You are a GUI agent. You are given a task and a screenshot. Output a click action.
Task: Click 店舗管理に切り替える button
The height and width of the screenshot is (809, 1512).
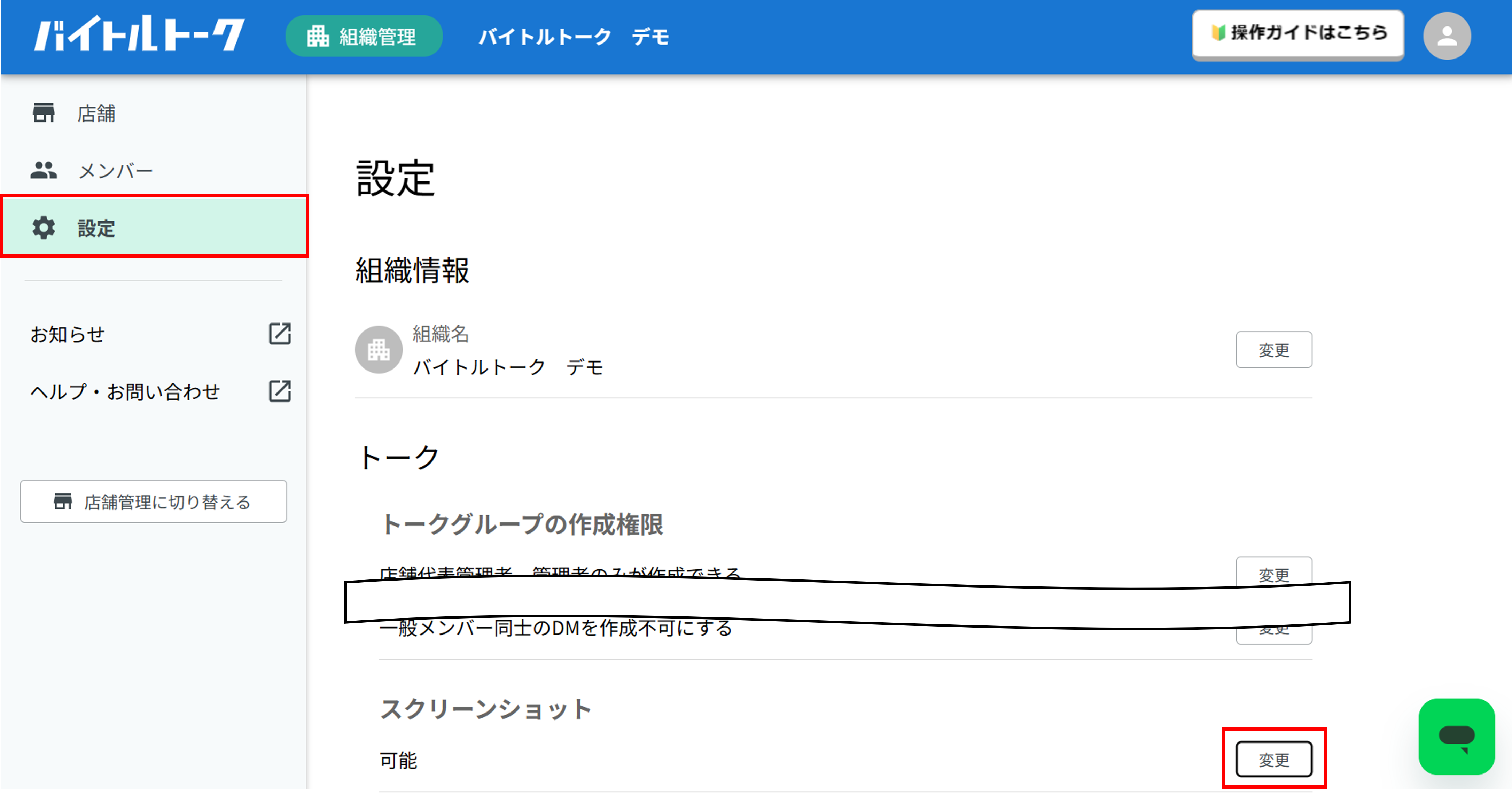(153, 501)
